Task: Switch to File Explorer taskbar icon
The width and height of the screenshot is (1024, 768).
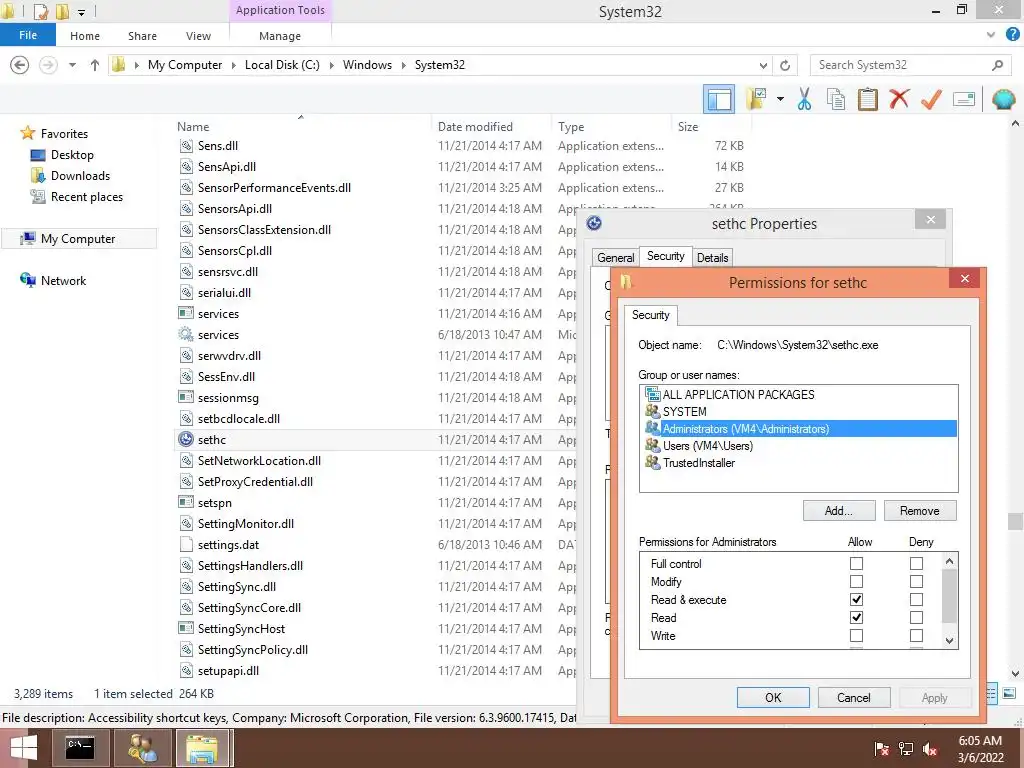Action: pos(202,748)
